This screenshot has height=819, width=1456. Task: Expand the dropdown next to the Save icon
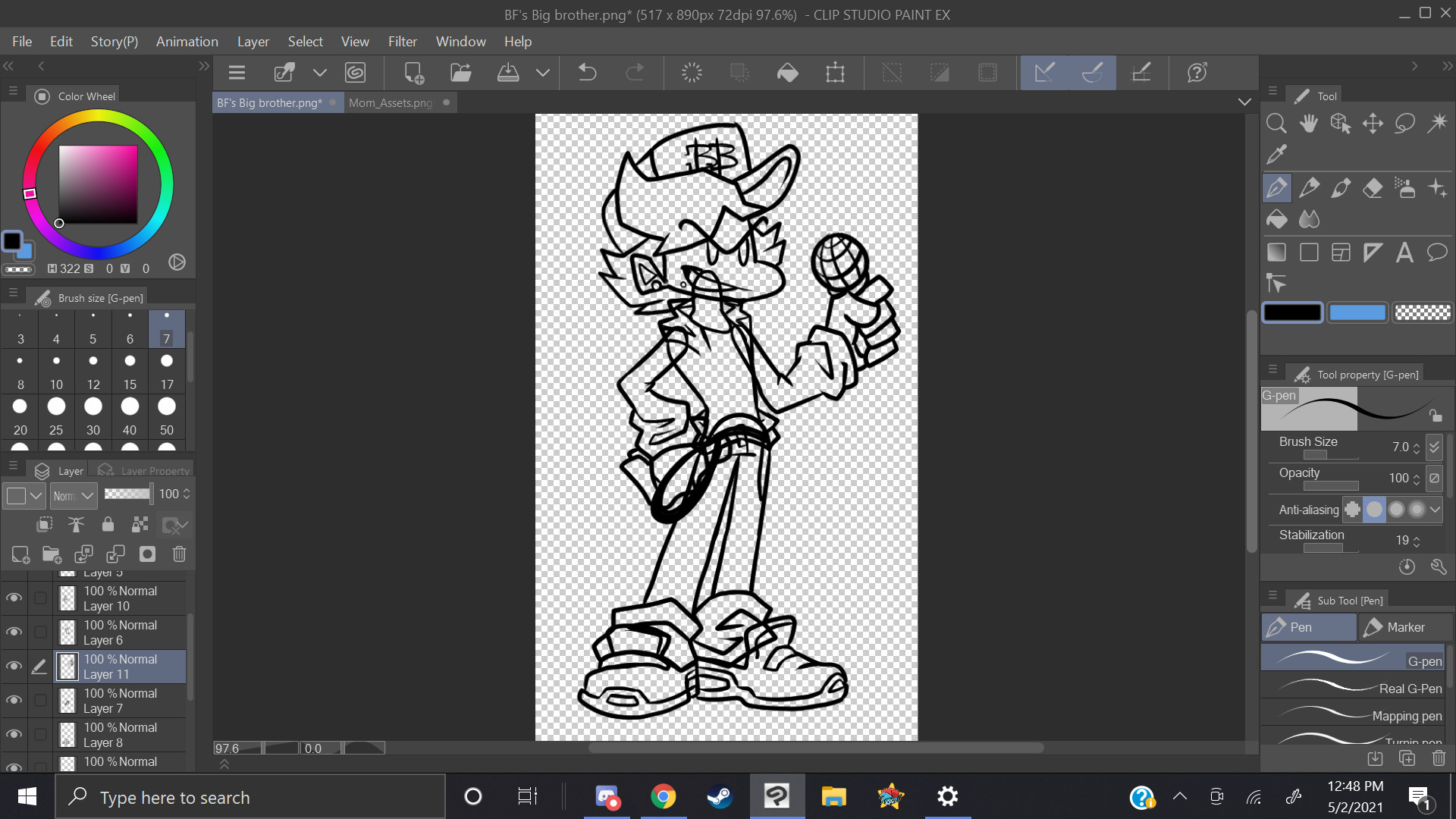(x=543, y=73)
